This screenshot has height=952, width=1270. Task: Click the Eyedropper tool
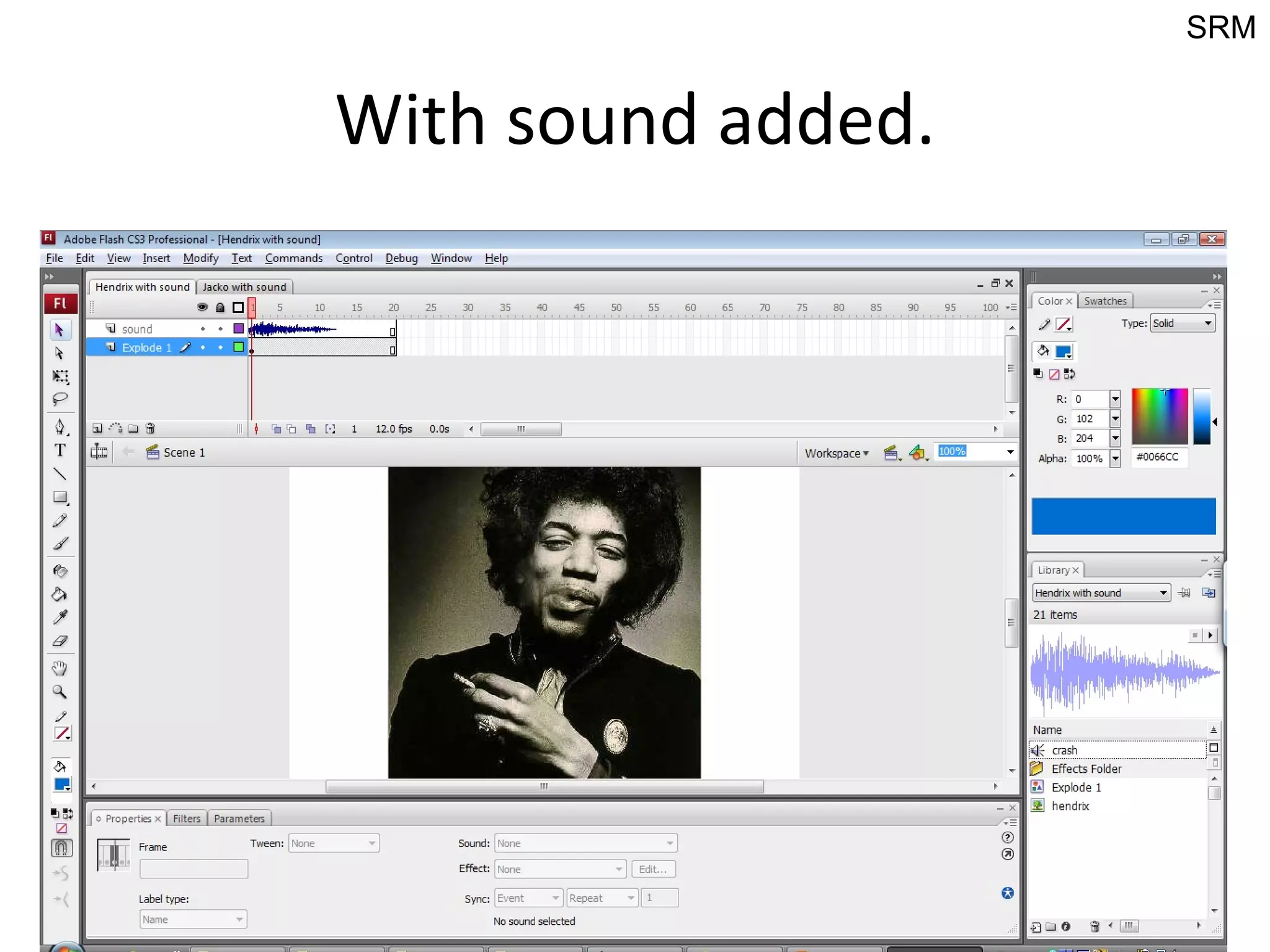point(60,617)
